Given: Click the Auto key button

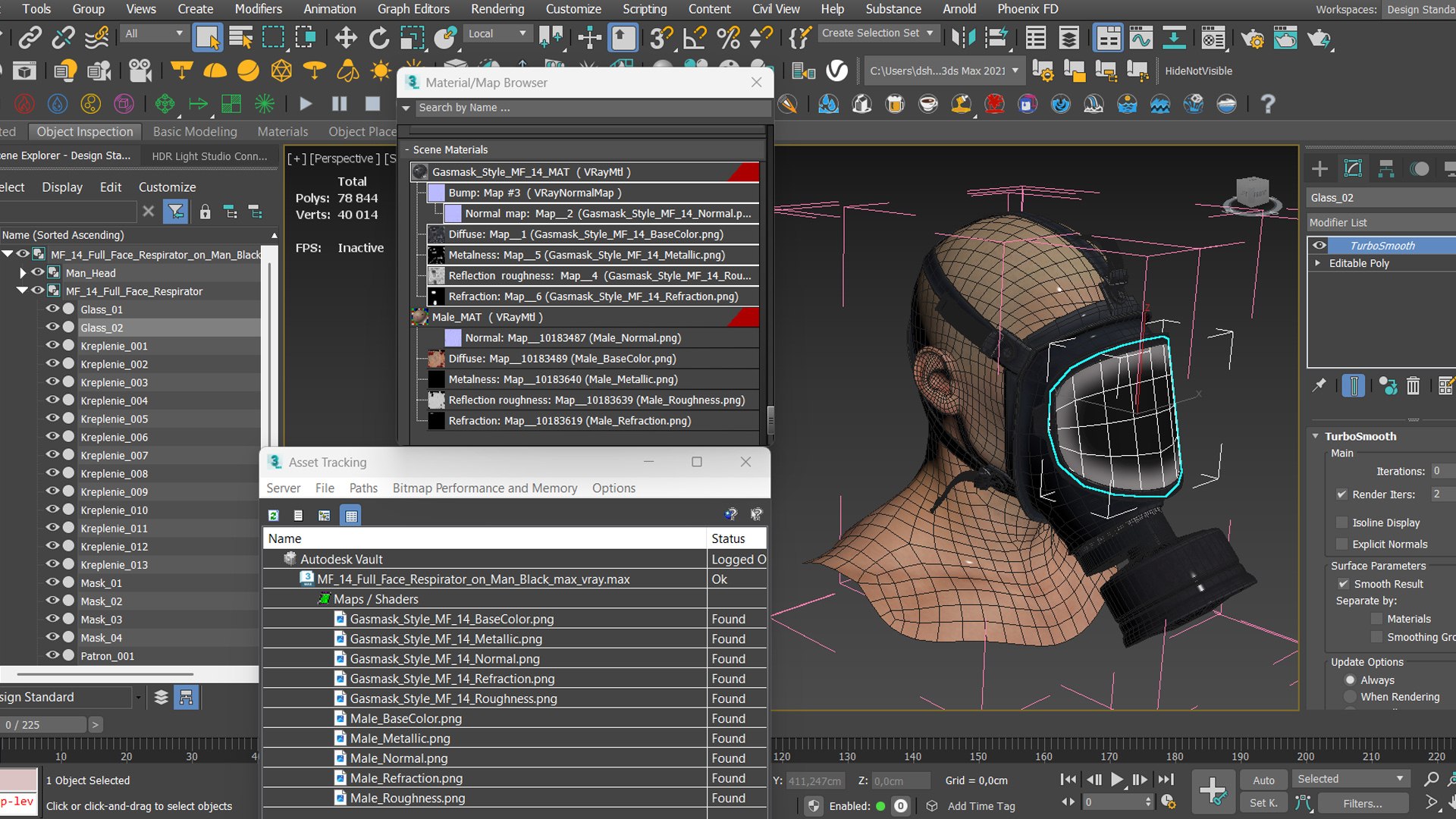Looking at the screenshot, I should point(1263,780).
